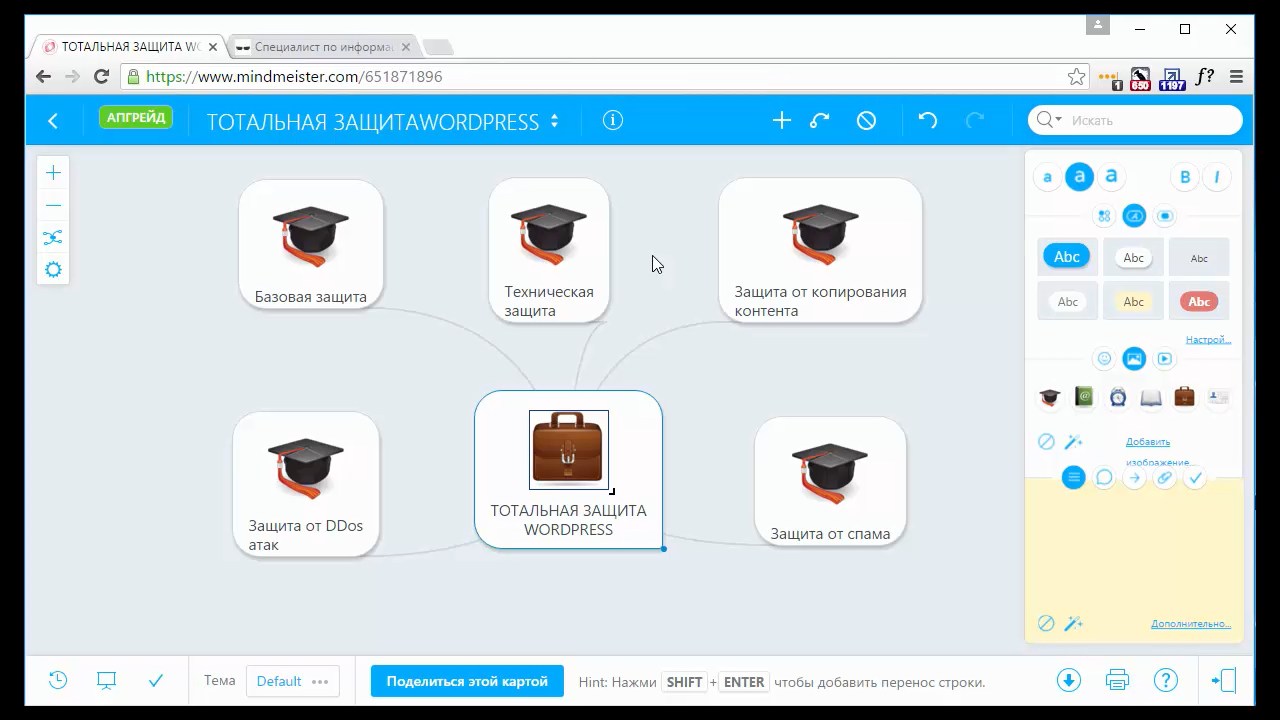
Task: Print the mind map
Action: point(1117,681)
